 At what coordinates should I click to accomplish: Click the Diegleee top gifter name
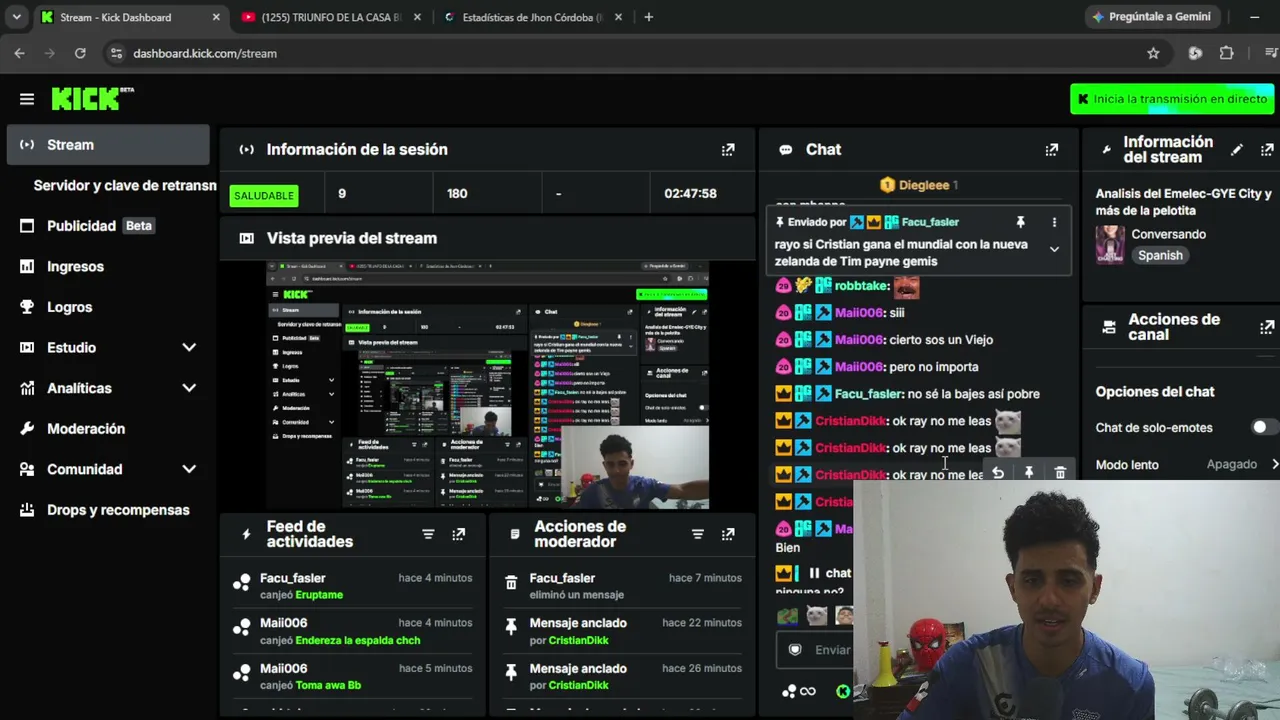pos(923,185)
